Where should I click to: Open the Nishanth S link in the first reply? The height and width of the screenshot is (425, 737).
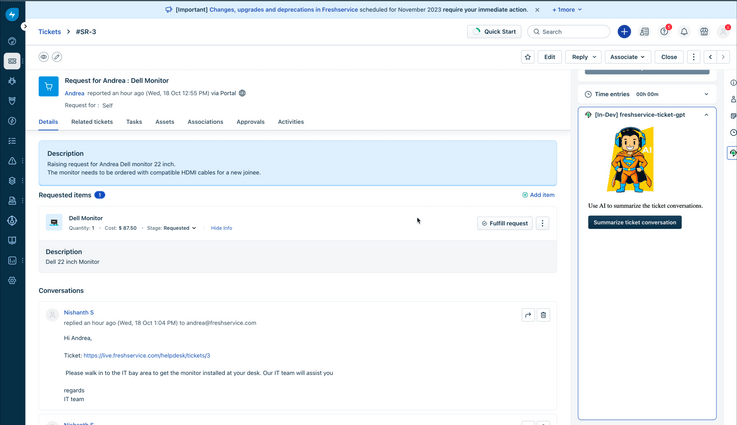coord(78,312)
